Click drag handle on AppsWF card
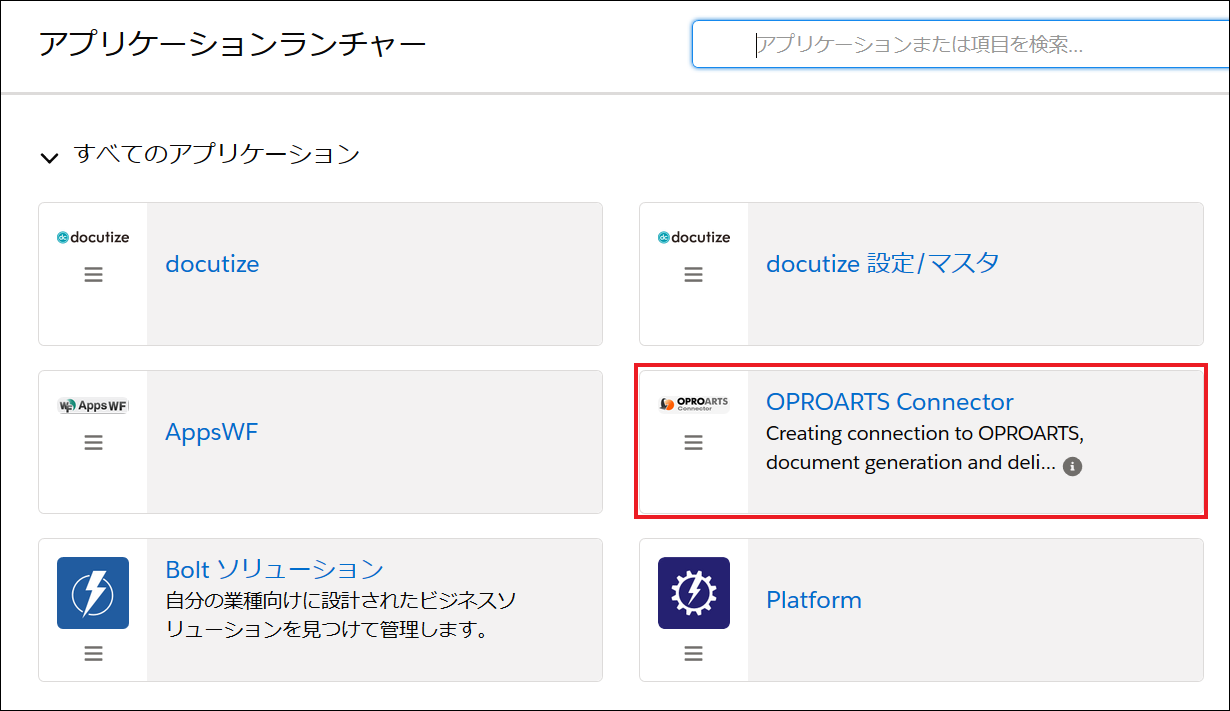Image resolution: width=1230 pixels, height=711 pixels. pos(93,442)
